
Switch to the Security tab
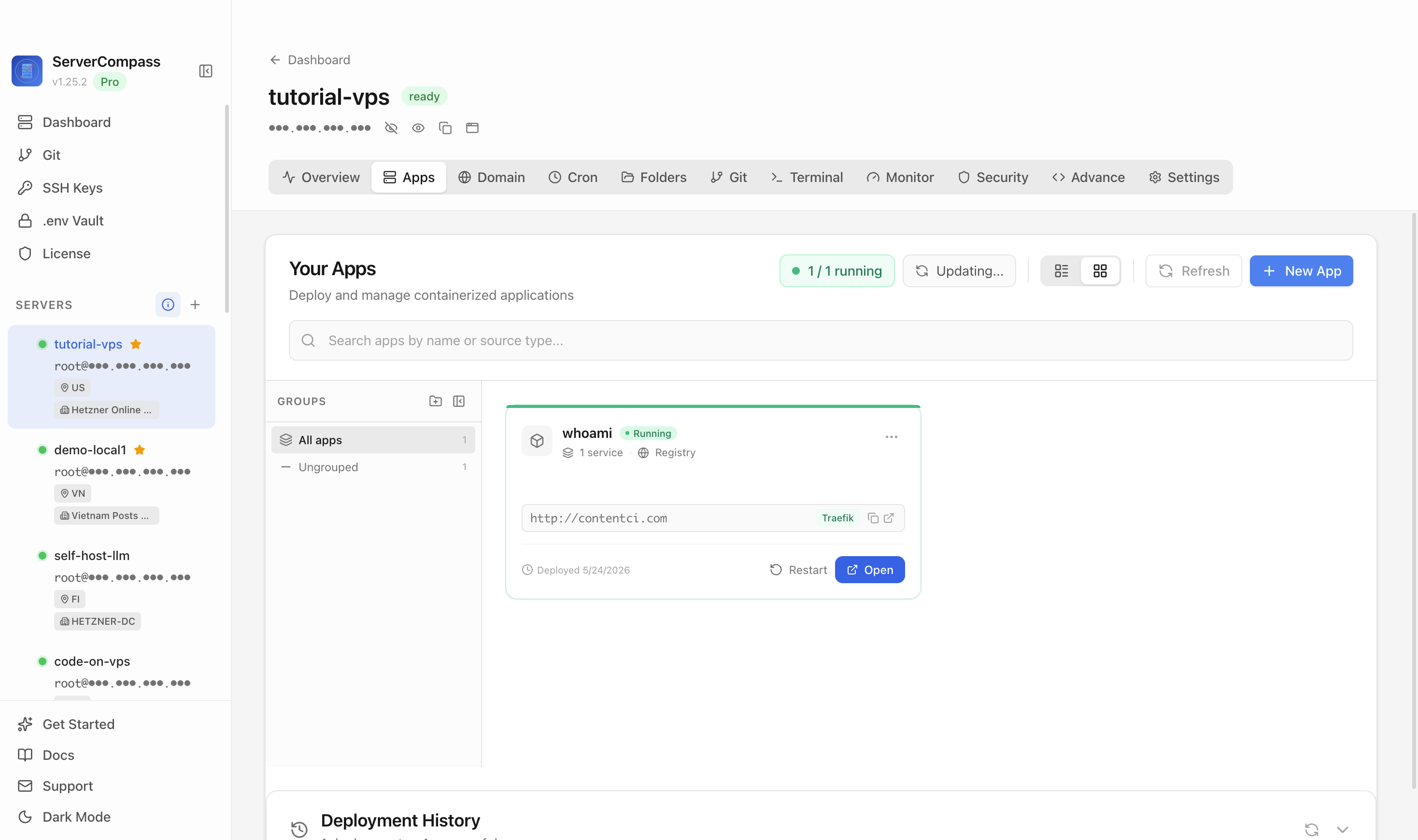pos(993,177)
